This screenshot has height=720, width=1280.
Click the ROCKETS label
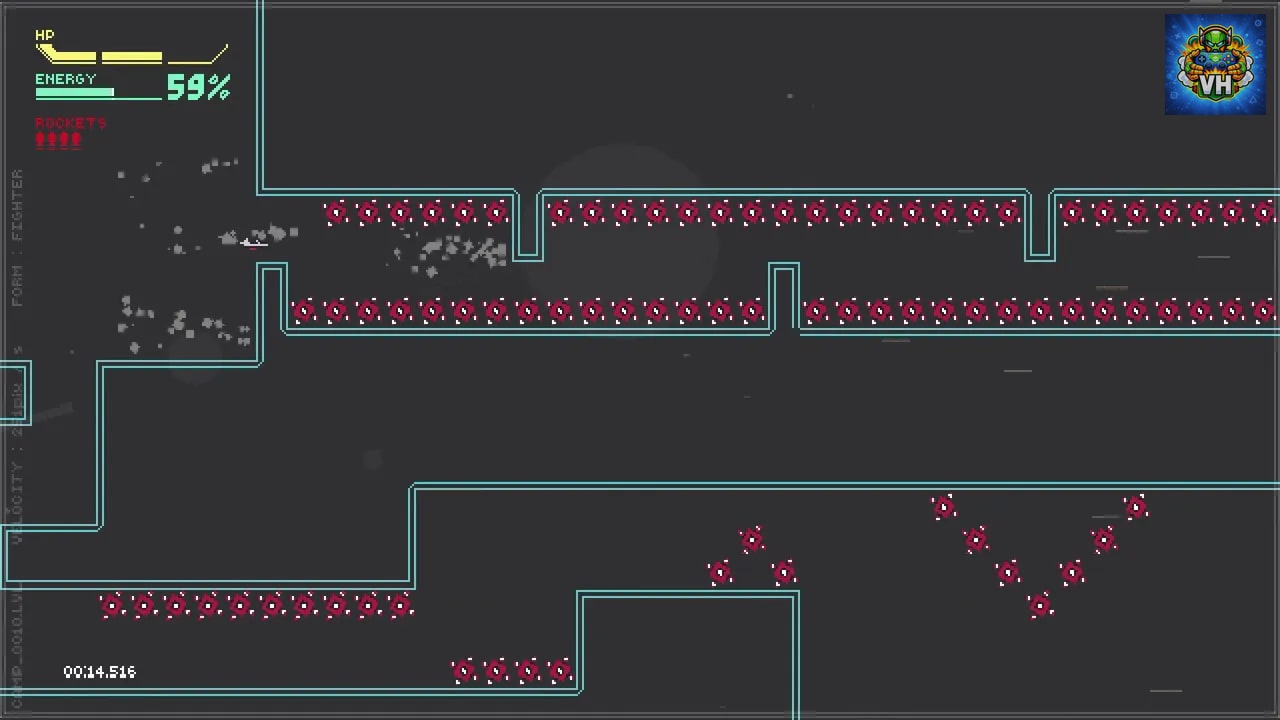(70, 123)
